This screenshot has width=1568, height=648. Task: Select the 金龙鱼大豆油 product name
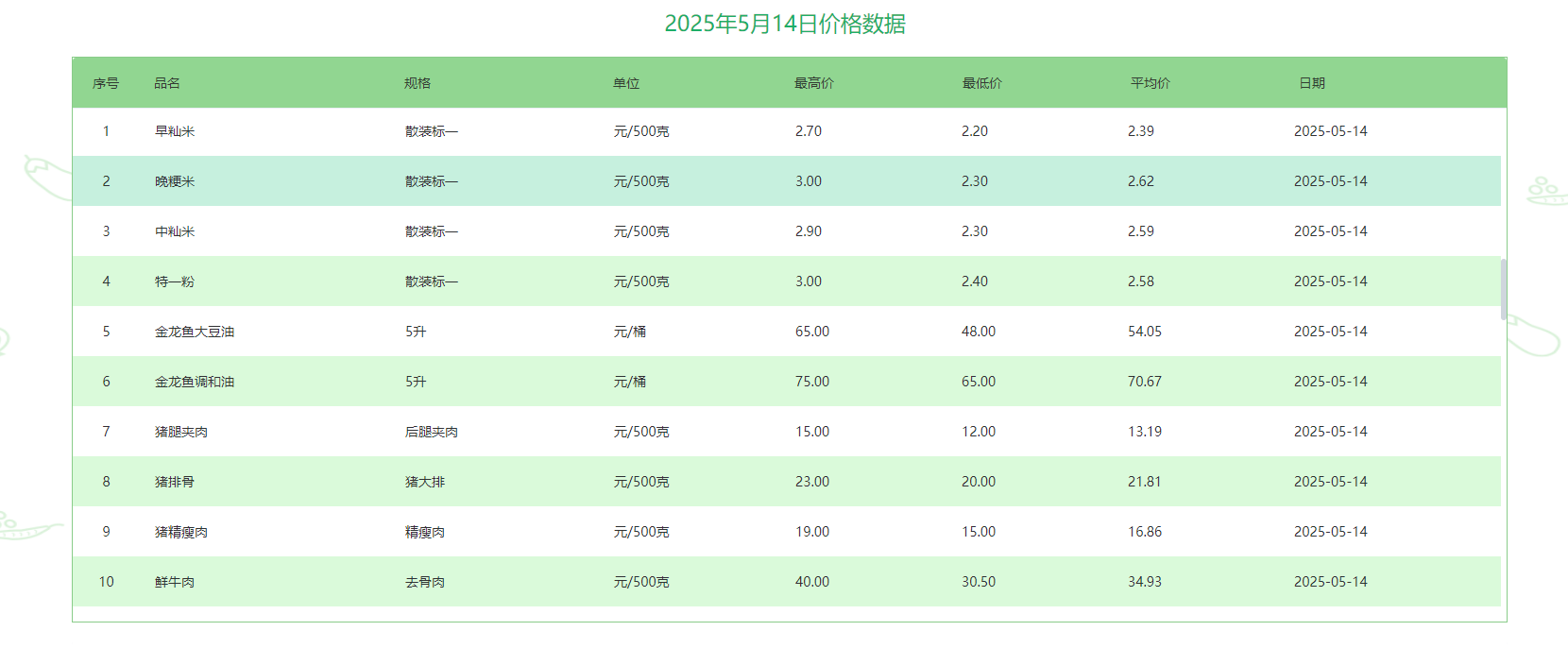pyautogui.click(x=195, y=332)
